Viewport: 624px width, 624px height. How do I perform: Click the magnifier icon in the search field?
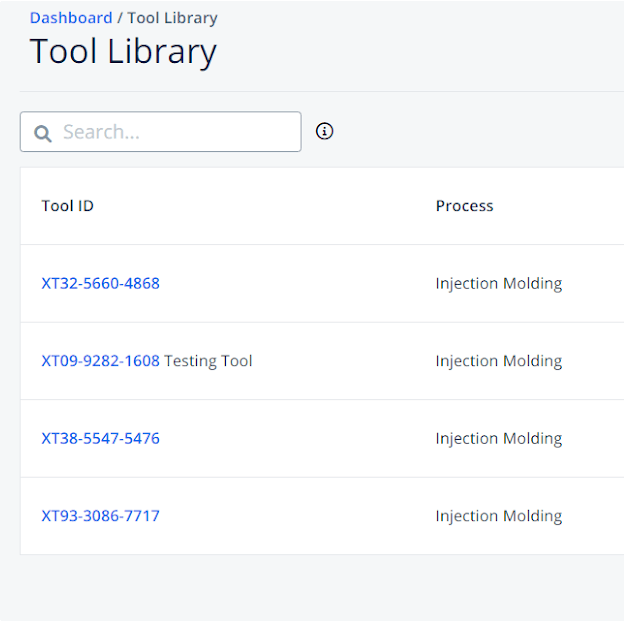click(x=43, y=133)
